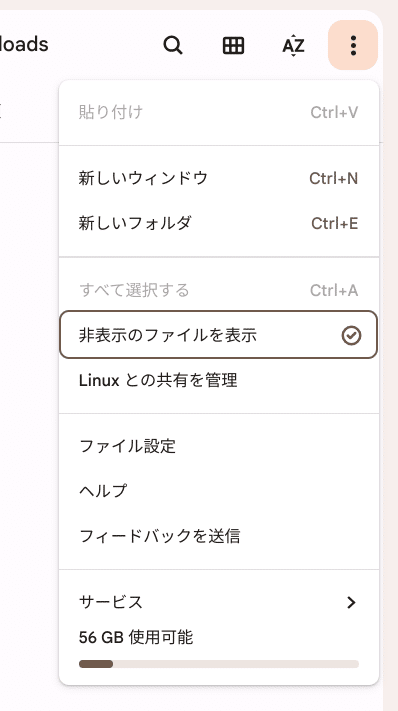Click the storage usage progress bar
This screenshot has height=711, width=398.
click(x=218, y=664)
